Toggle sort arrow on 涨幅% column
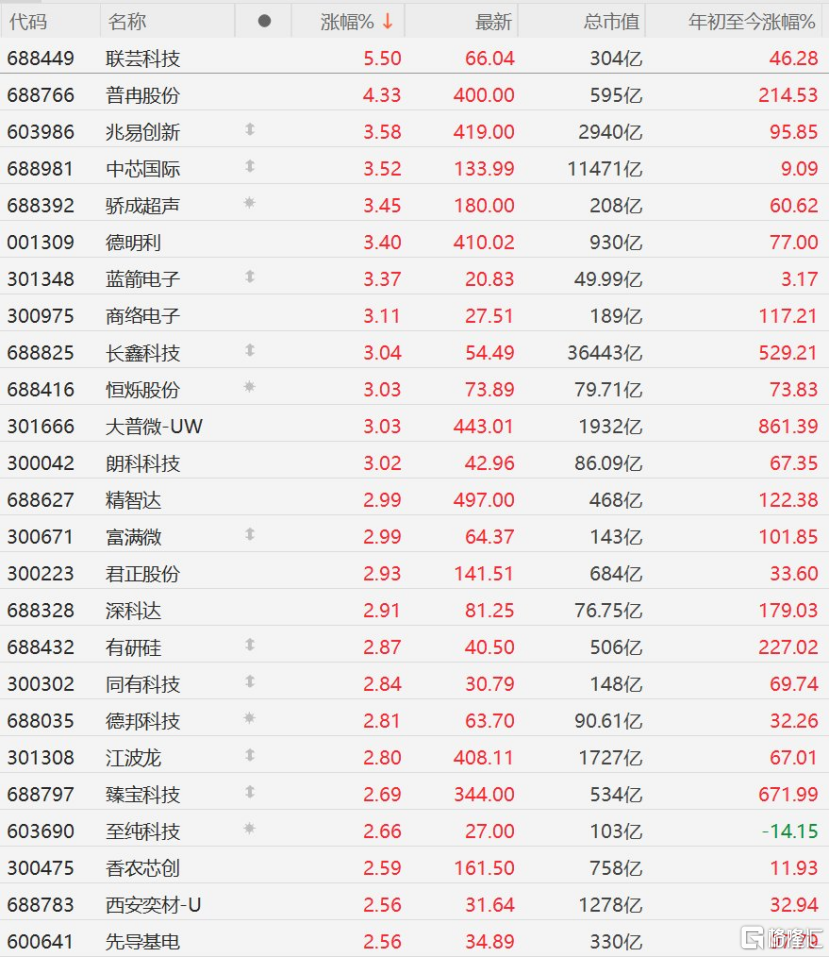830x957 pixels. coord(388,22)
